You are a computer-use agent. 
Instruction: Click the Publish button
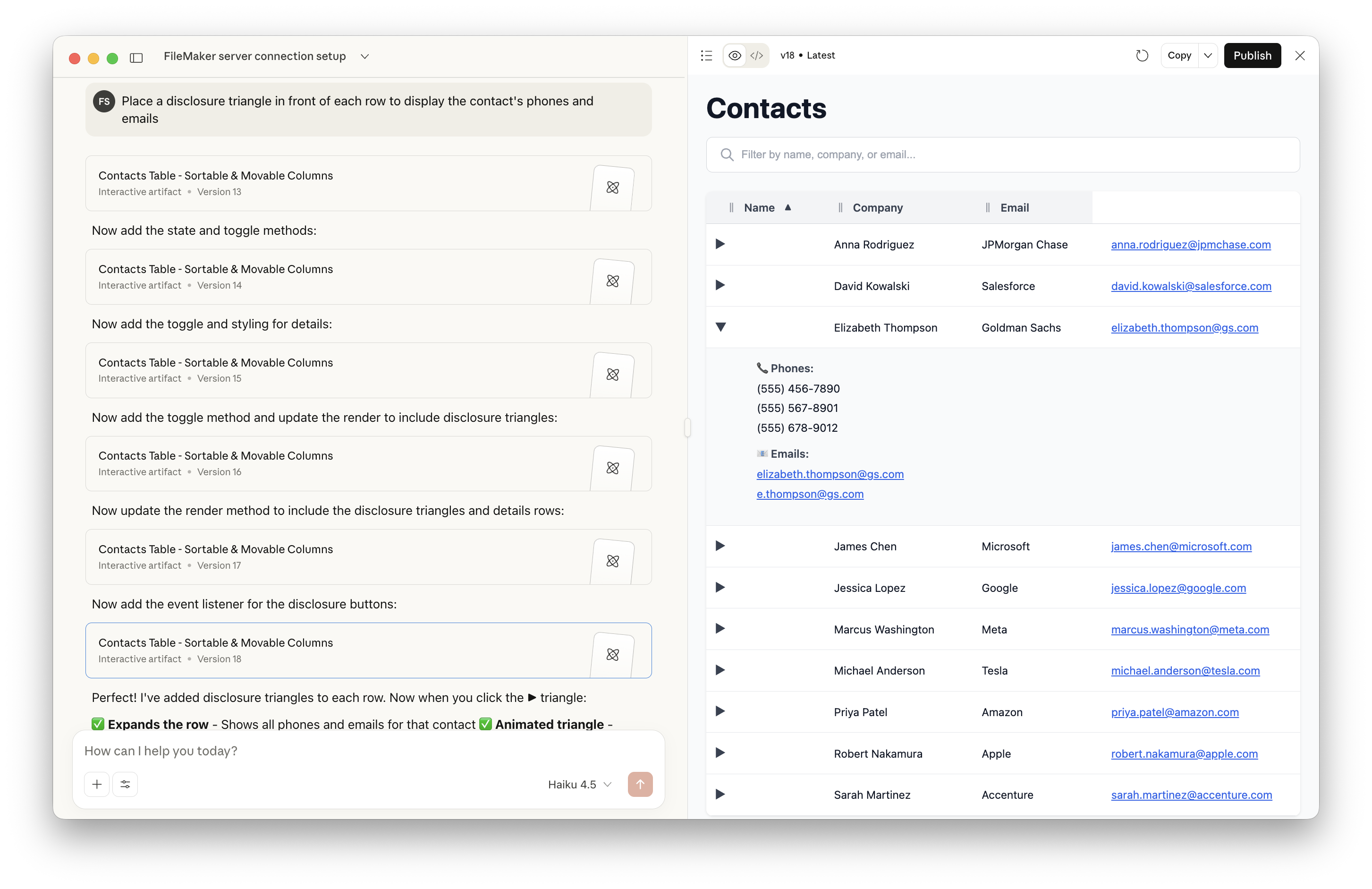click(1252, 55)
